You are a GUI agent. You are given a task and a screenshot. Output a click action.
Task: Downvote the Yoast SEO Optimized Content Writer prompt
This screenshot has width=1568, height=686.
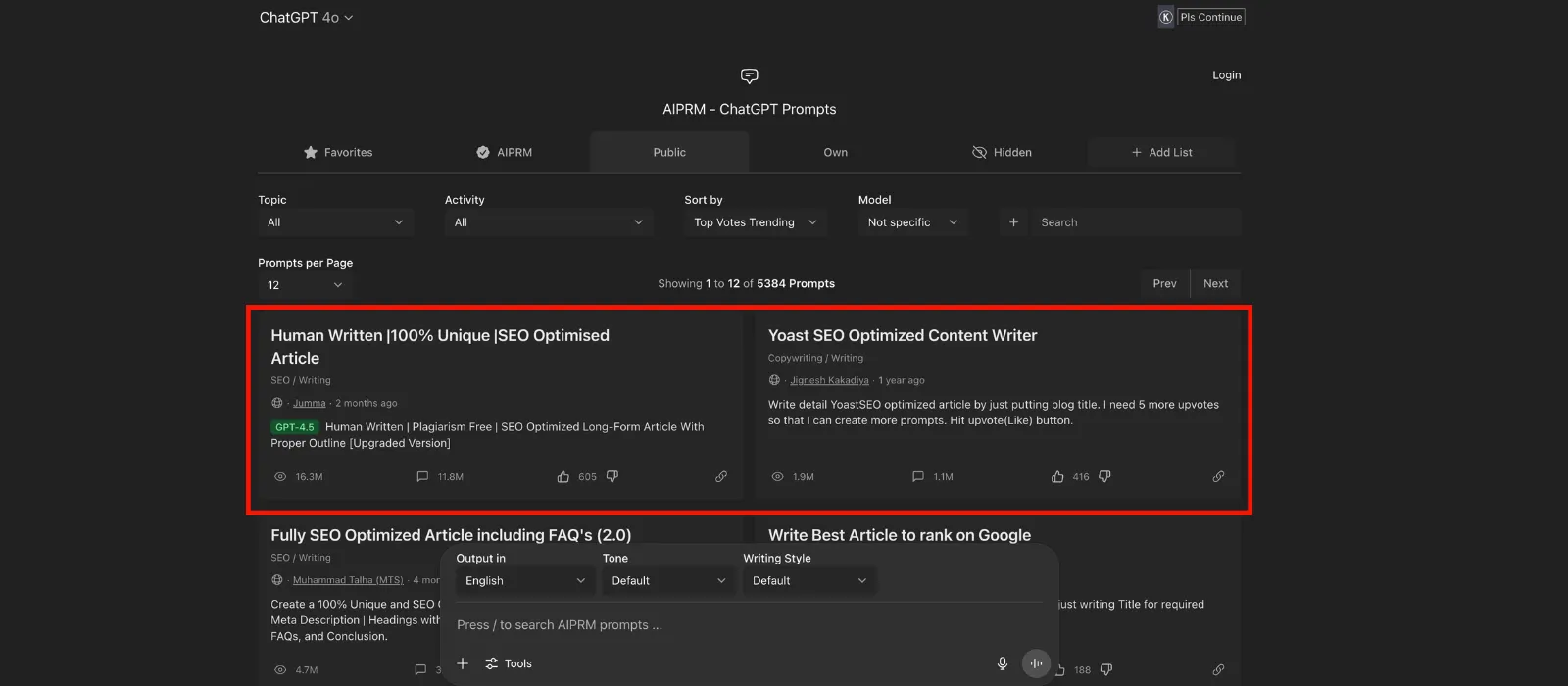point(1104,477)
